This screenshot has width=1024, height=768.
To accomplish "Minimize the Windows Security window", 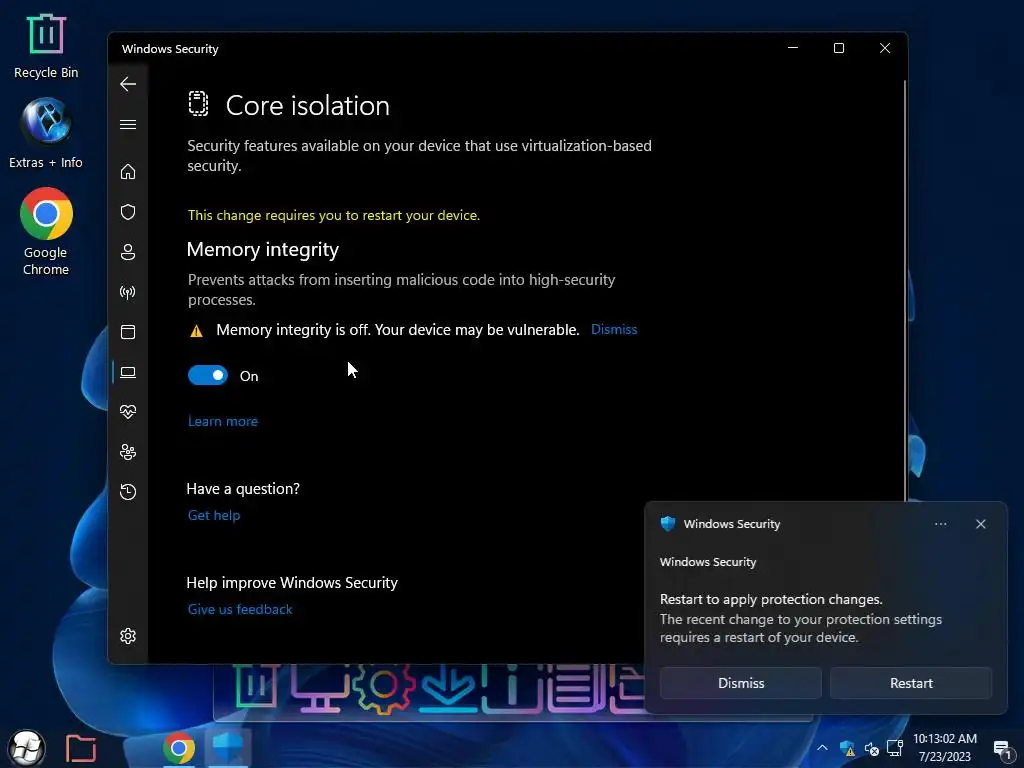I will coord(793,48).
